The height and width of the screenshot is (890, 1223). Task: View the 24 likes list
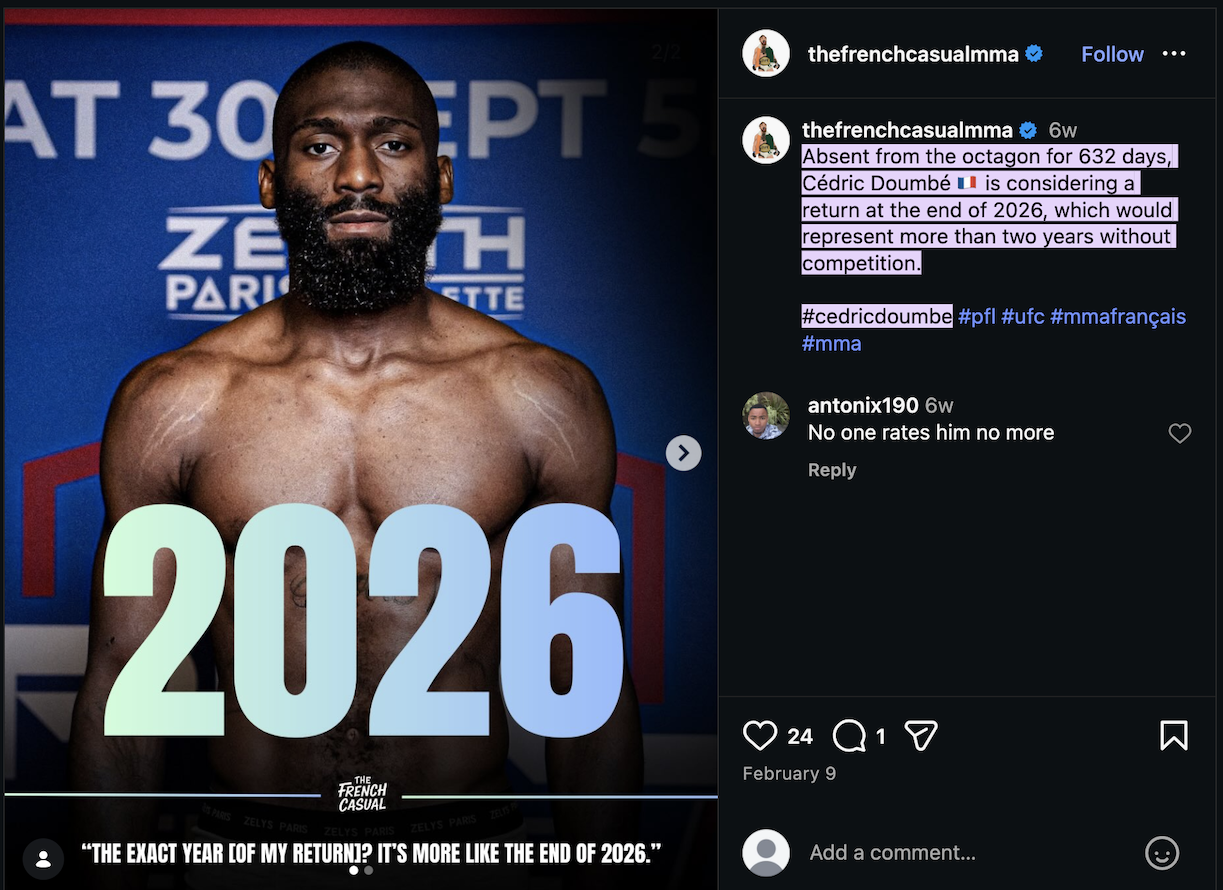(x=800, y=737)
